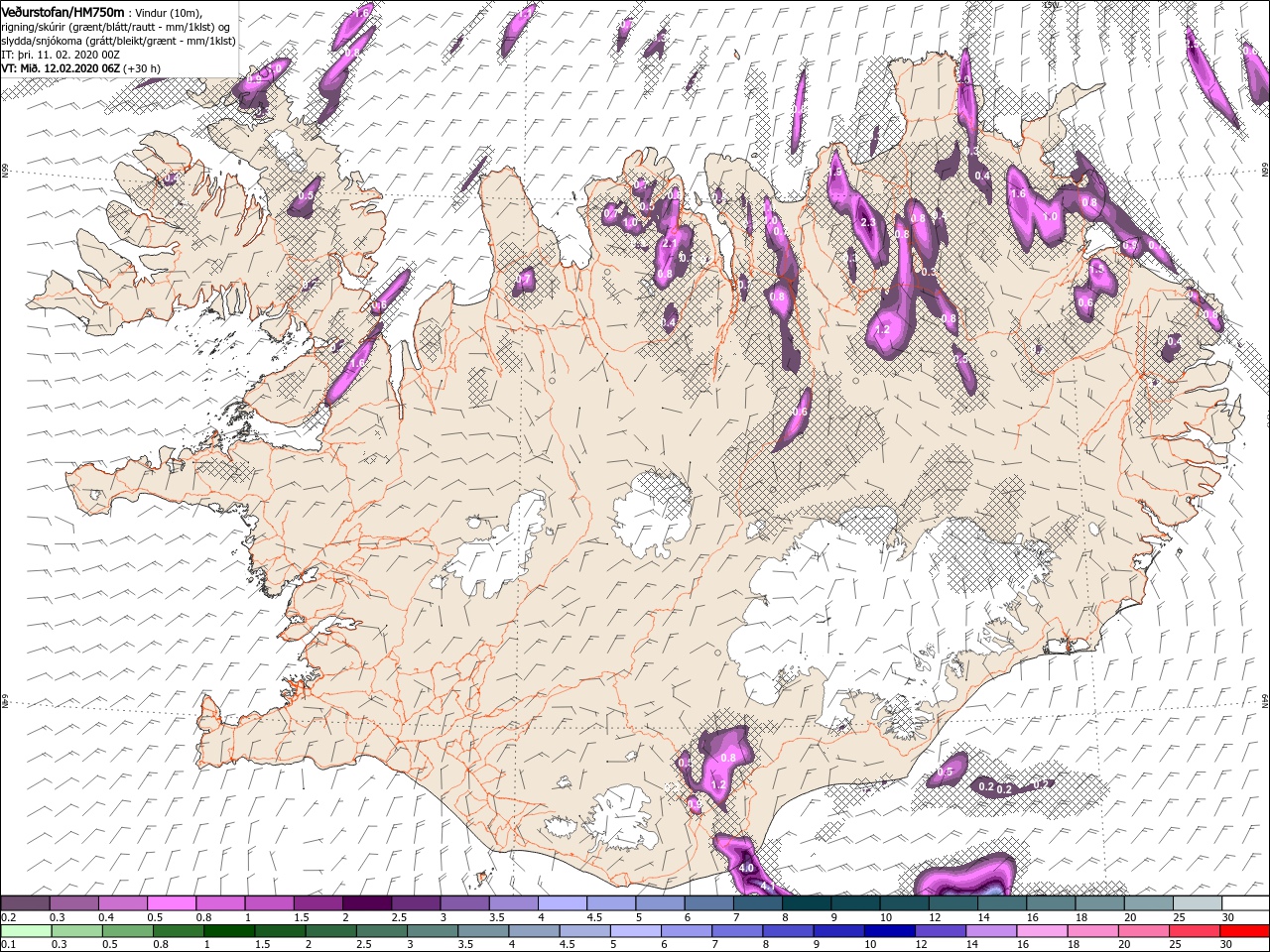Click the '4.5' label in the upper legend
The width and height of the screenshot is (1270, 952).
(594, 917)
